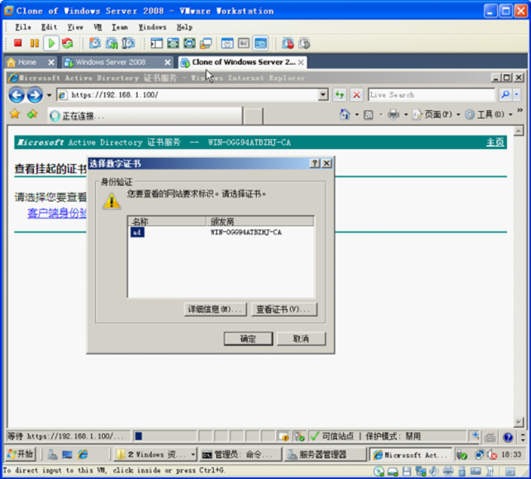531x479 pixels.
Task: Open the VMware Edit menu
Action: tap(49, 27)
